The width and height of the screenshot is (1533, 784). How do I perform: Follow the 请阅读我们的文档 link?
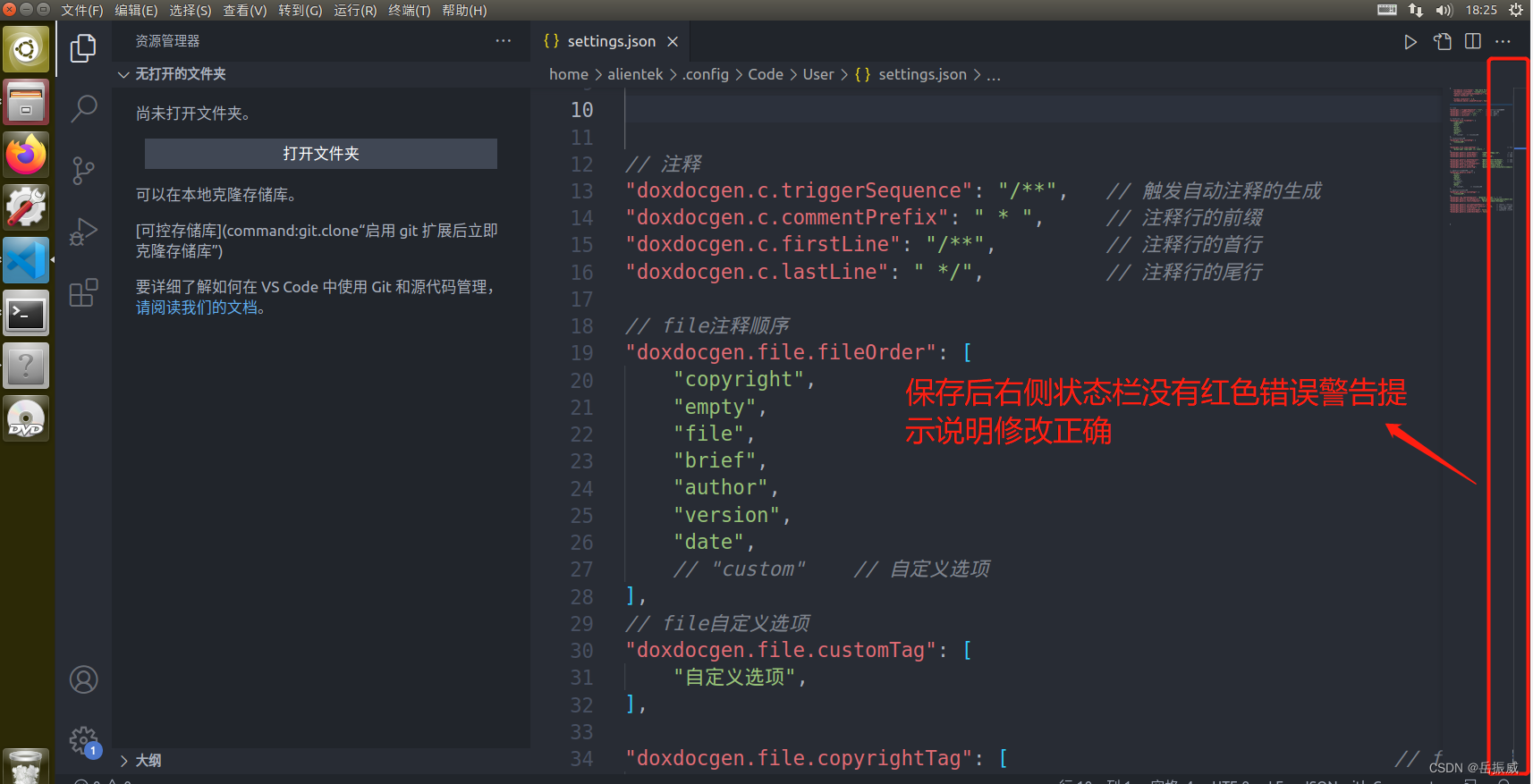pyautogui.click(x=197, y=308)
